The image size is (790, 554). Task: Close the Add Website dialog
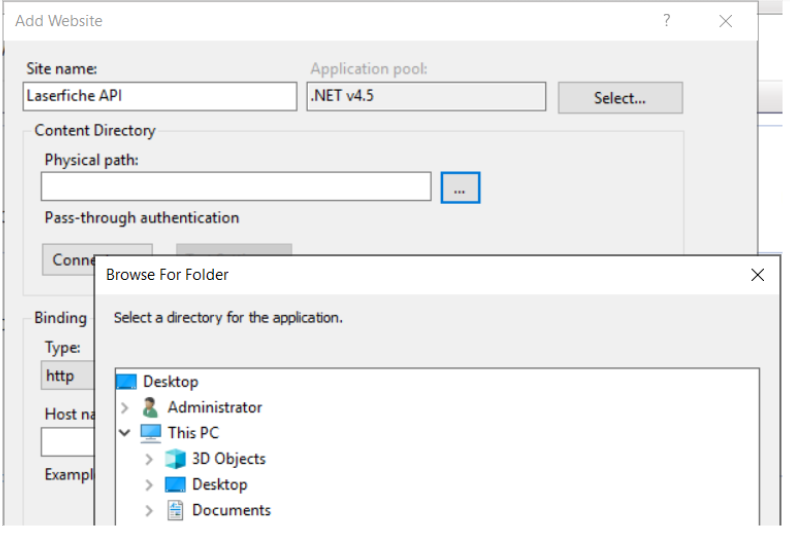click(726, 21)
